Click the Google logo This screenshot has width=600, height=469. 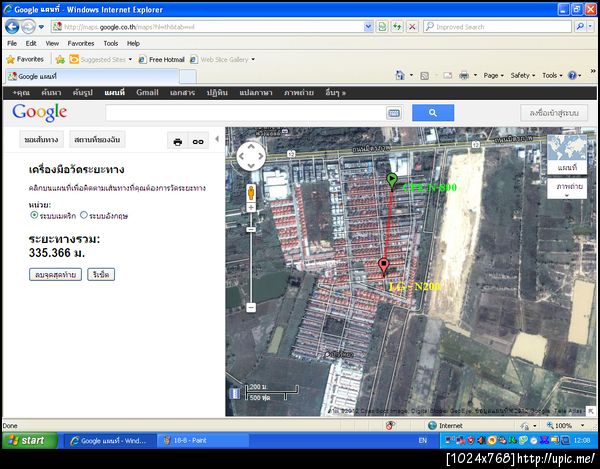39,112
